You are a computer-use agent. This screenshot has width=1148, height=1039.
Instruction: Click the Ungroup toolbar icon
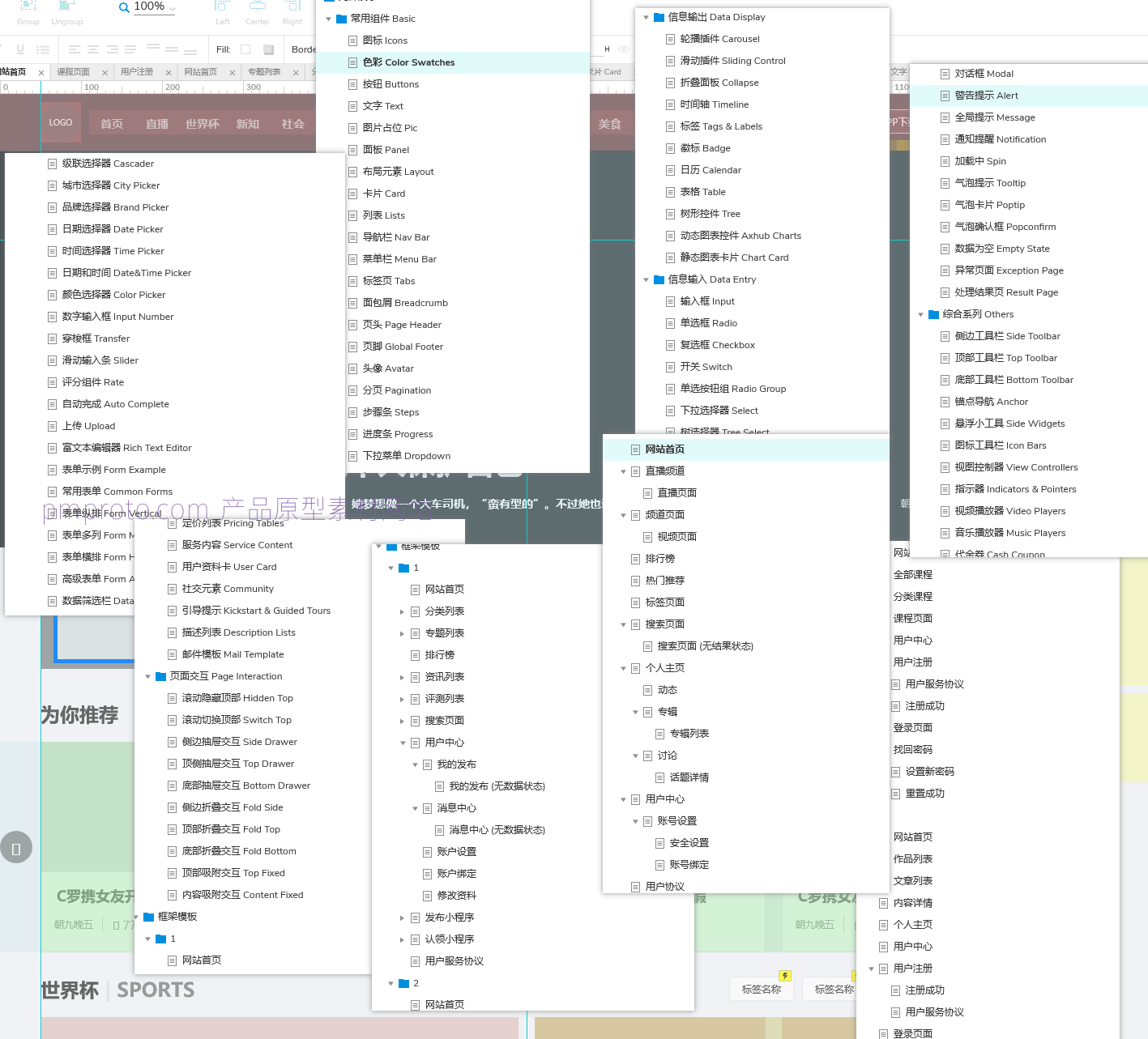(67, 8)
